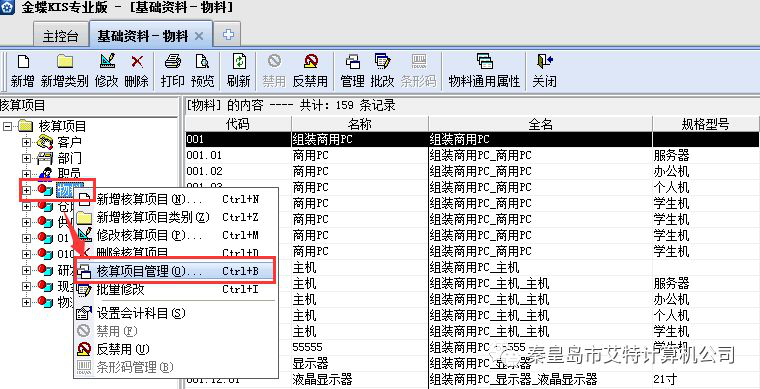Image resolution: width=760 pixels, height=389 pixels.
Task: Select the 客户 tree item label
Action: pyautogui.click(x=70, y=142)
